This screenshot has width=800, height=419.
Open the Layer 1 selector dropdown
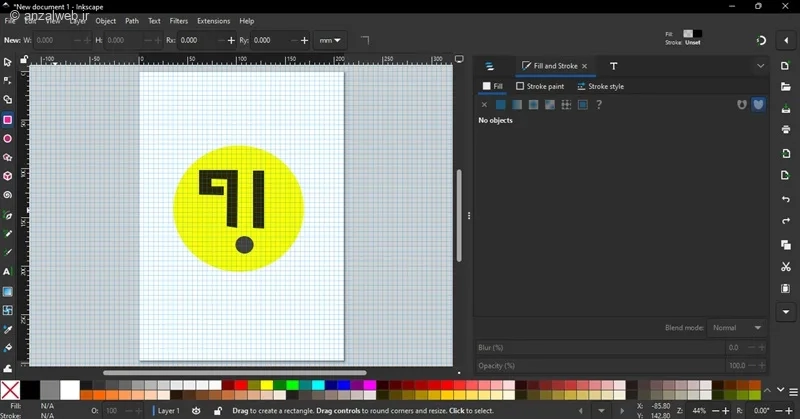[x=166, y=411]
